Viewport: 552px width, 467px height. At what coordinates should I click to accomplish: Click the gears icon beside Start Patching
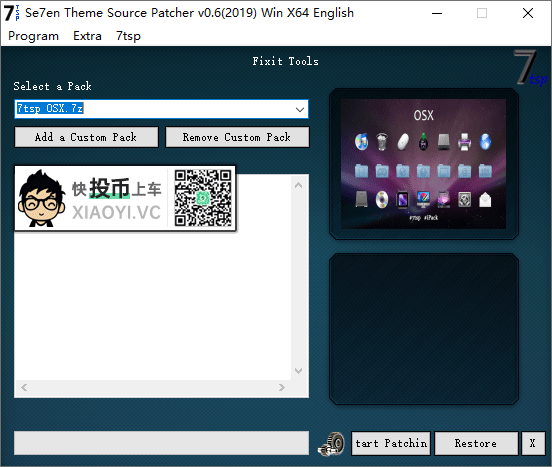click(x=331, y=444)
